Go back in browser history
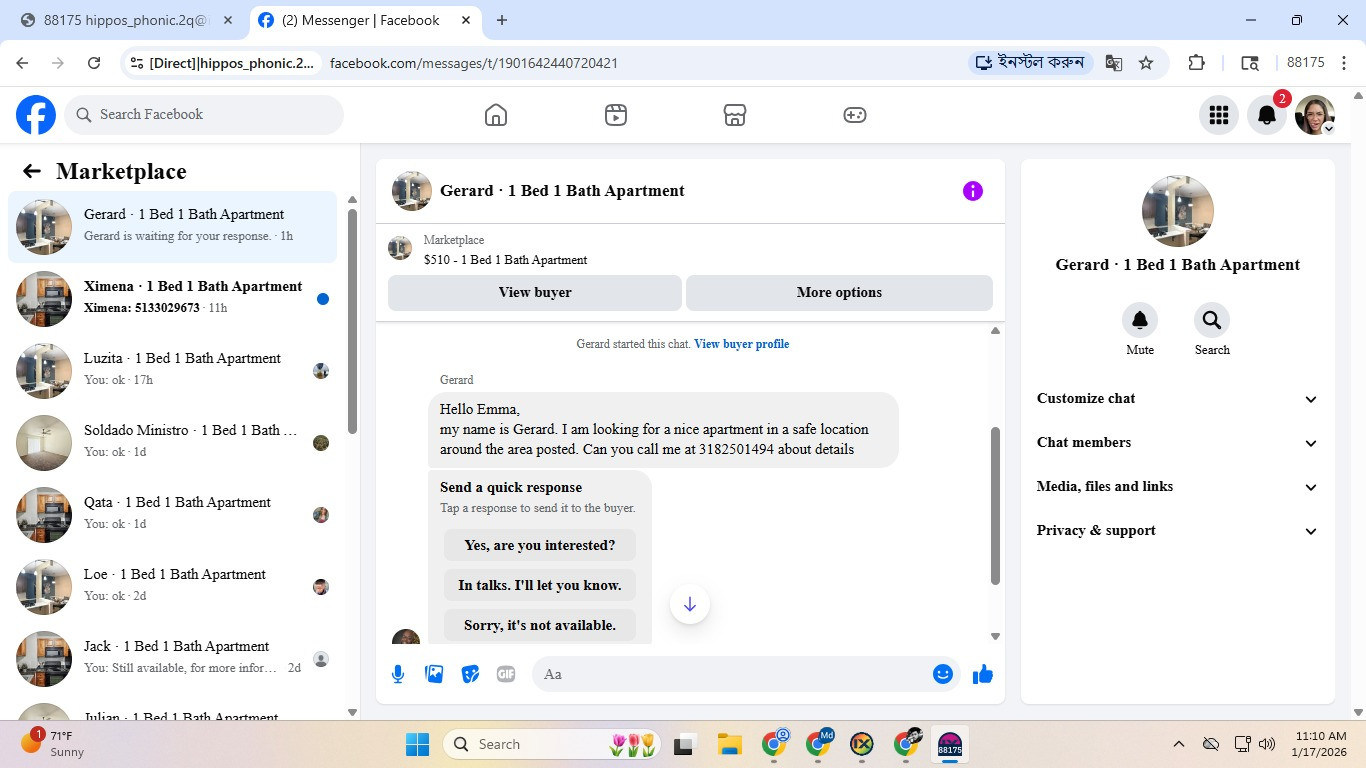Viewport: 1366px width, 768px height. (x=22, y=63)
